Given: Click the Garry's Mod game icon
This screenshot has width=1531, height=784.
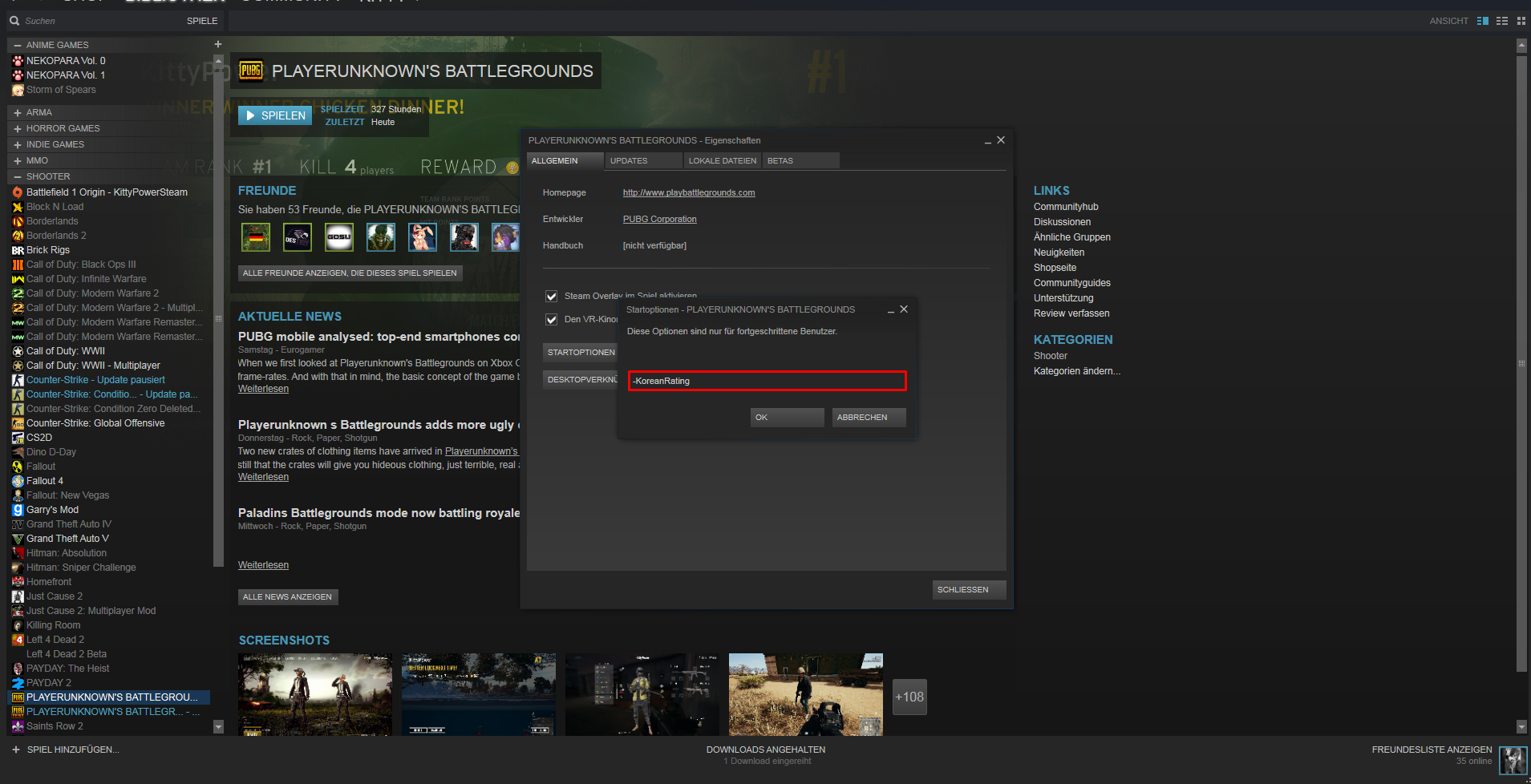Looking at the screenshot, I should (x=18, y=510).
